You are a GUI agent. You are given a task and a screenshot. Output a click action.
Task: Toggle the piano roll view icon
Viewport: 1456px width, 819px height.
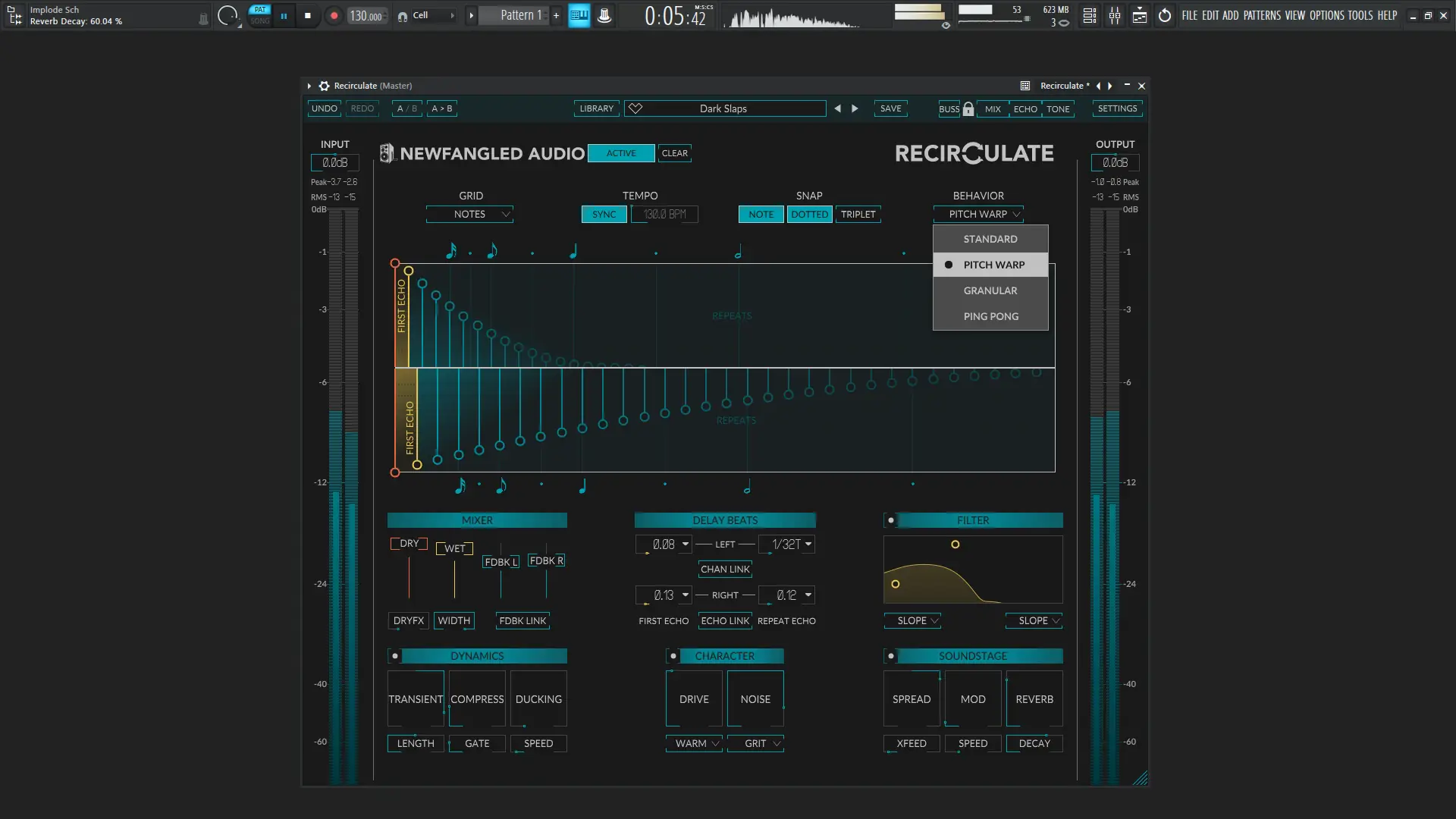[x=579, y=15]
